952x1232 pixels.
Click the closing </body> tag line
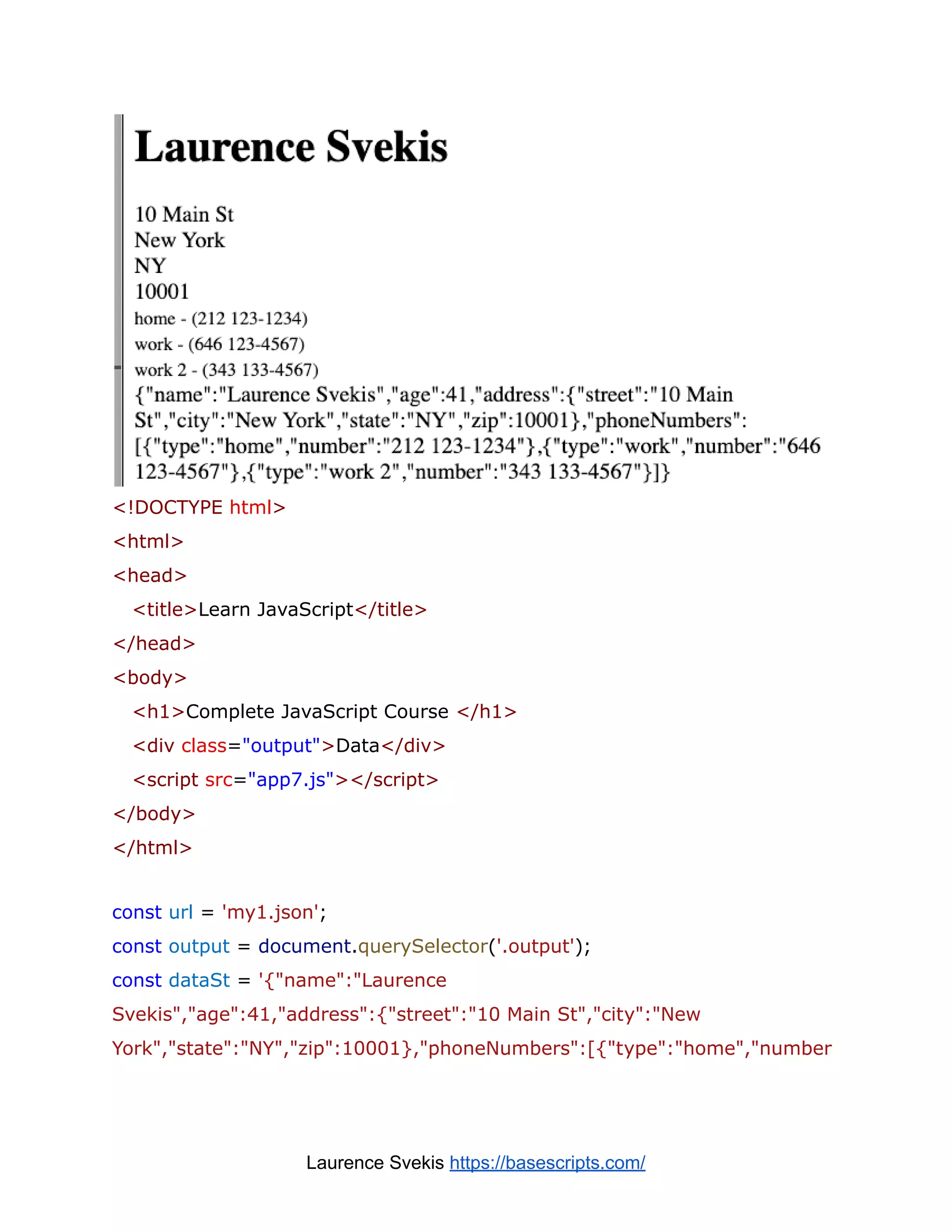pos(154,814)
